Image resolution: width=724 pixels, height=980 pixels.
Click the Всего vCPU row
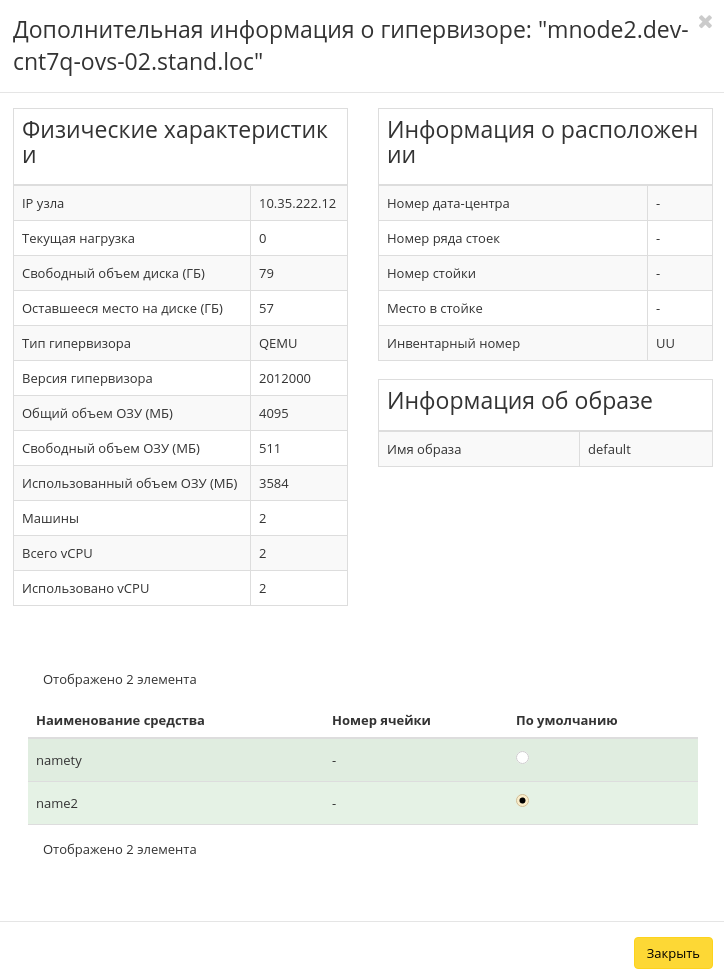(130, 553)
